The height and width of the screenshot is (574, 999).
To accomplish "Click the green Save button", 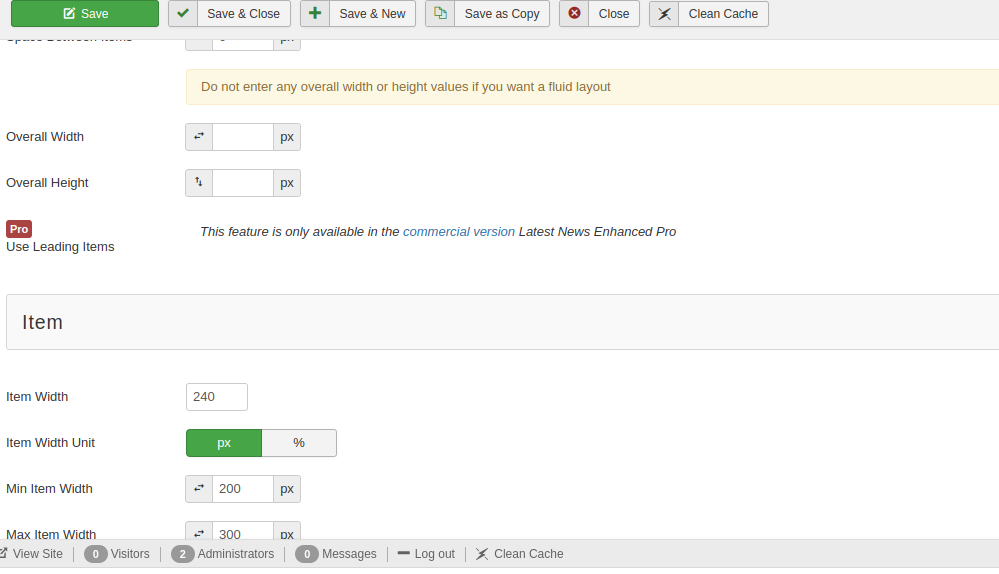I will pyautogui.click(x=85, y=14).
